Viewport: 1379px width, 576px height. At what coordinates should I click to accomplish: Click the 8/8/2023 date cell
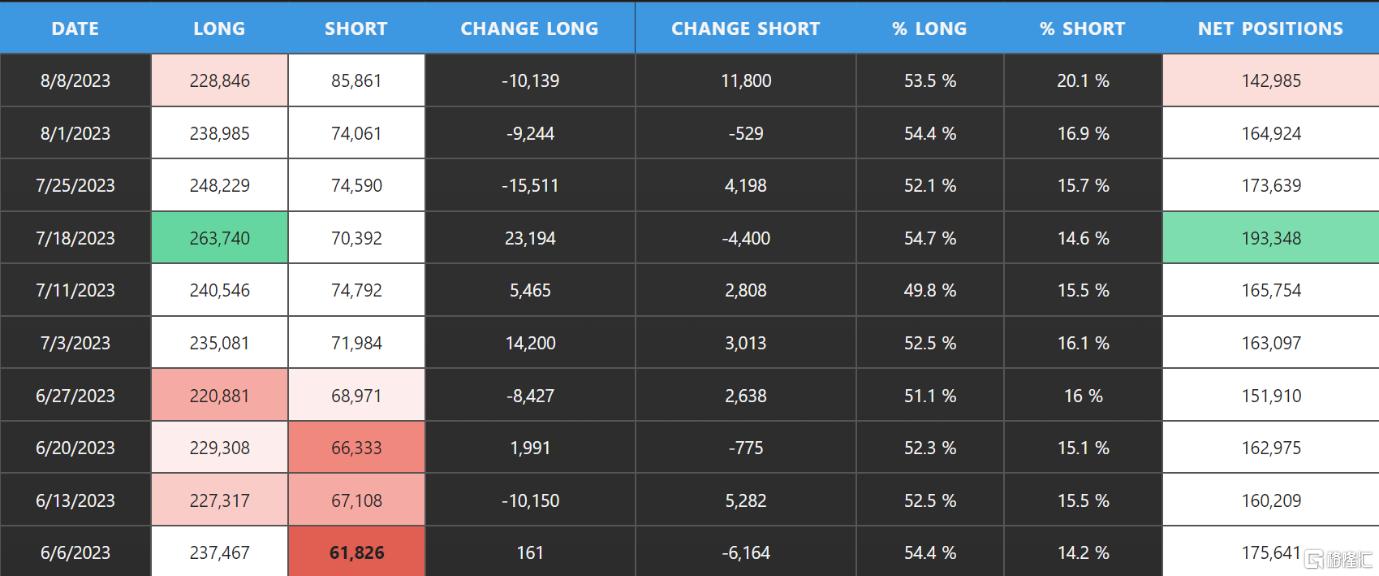point(76,81)
